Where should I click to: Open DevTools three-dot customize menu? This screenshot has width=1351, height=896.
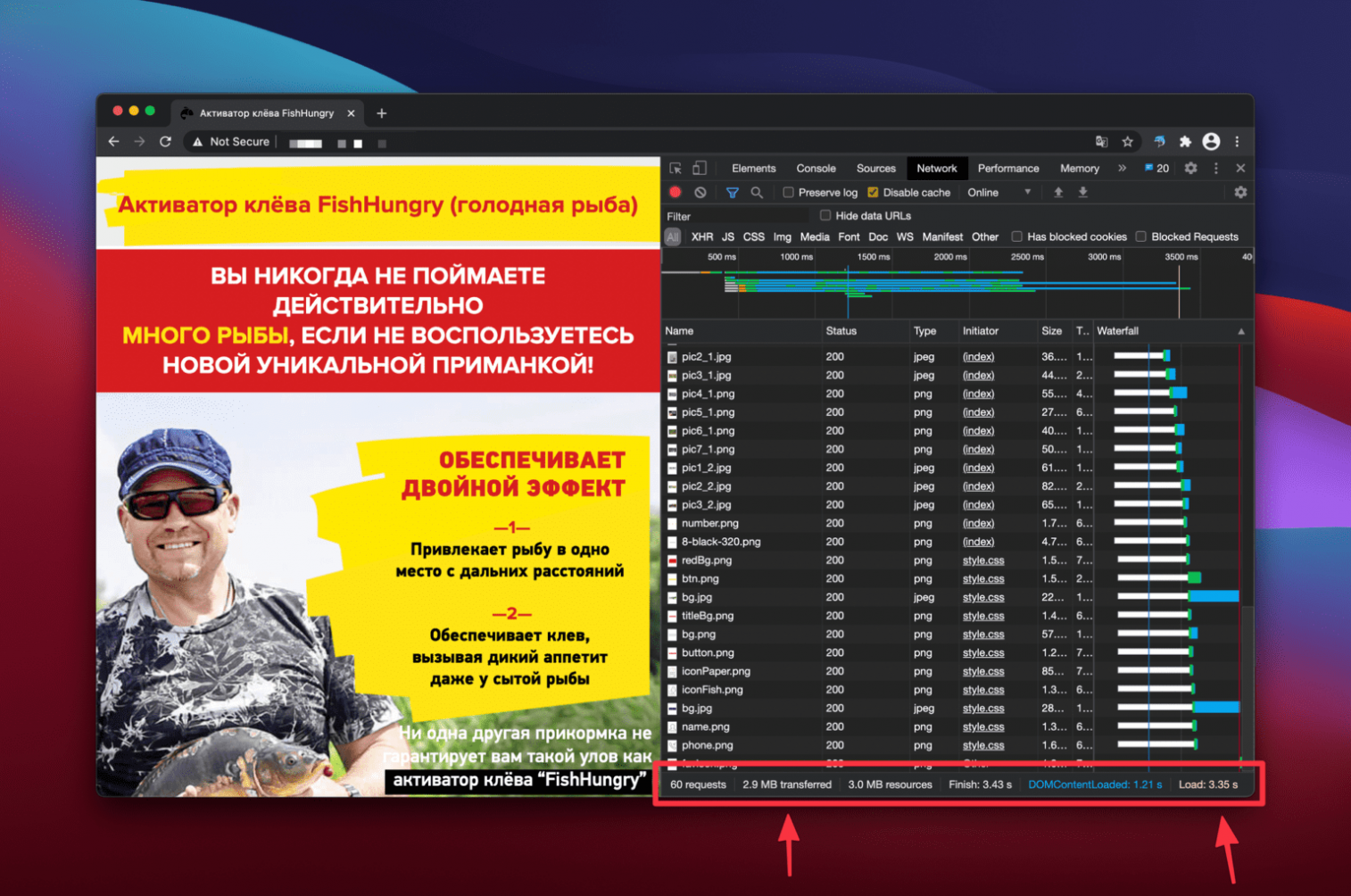[1215, 168]
